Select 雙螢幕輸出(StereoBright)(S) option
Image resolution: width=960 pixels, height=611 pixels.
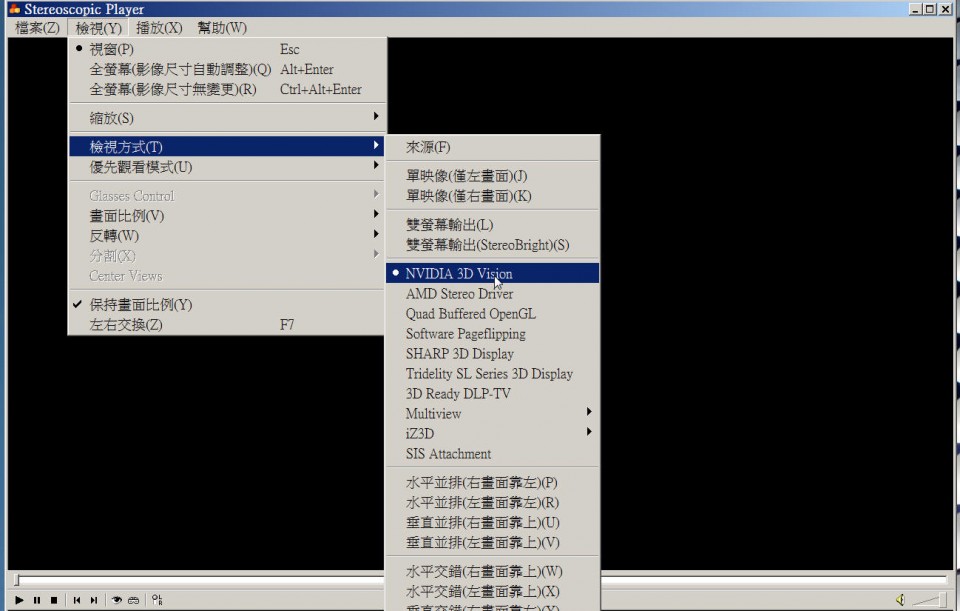(x=492, y=245)
